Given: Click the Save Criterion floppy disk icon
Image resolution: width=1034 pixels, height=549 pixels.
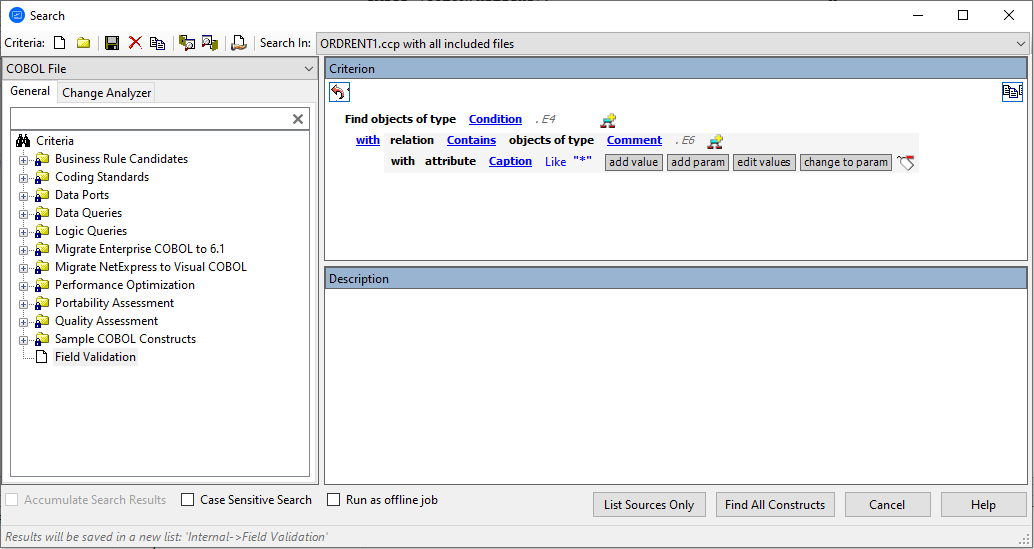Looking at the screenshot, I should [112, 43].
